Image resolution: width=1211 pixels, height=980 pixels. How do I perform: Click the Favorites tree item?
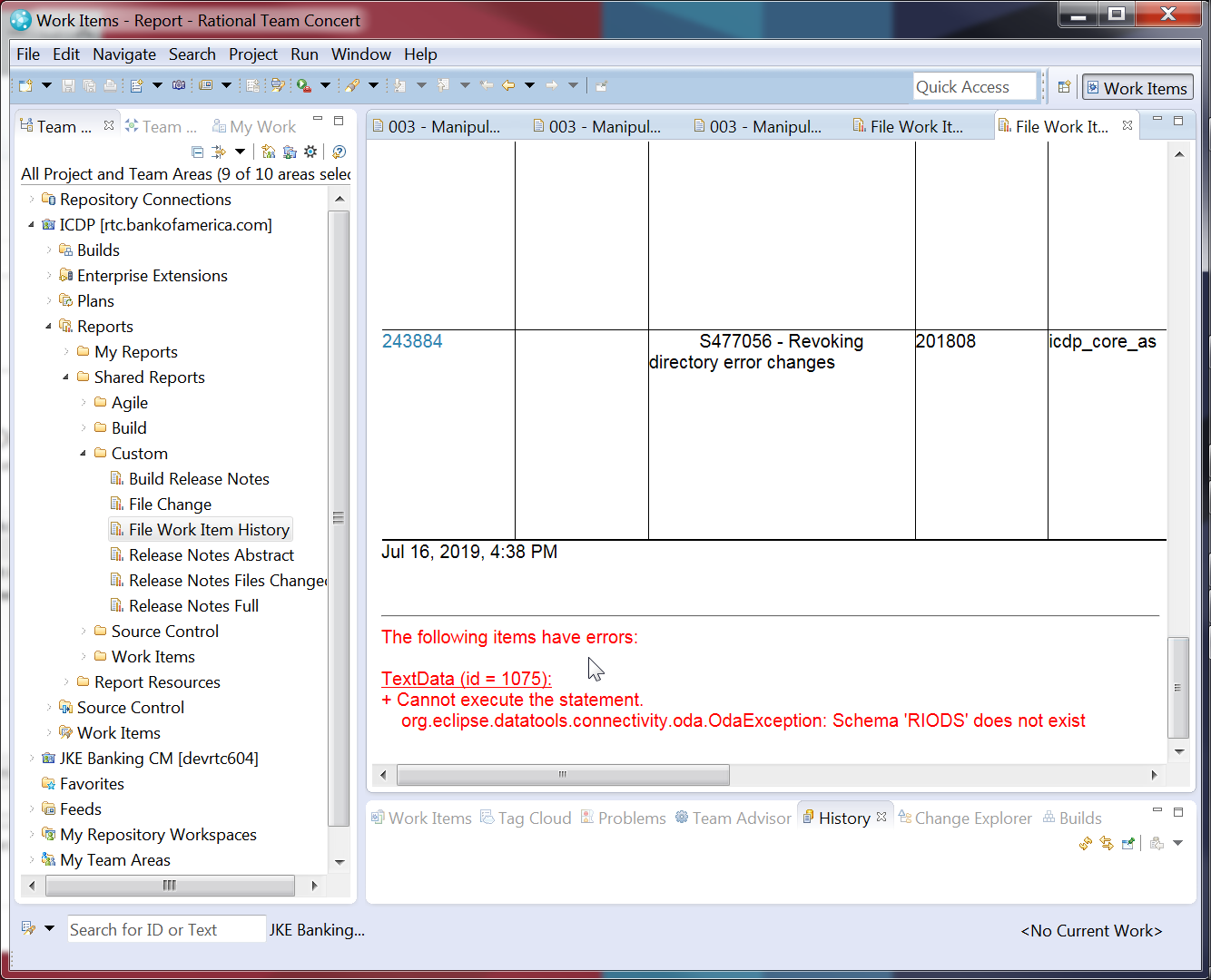(84, 783)
